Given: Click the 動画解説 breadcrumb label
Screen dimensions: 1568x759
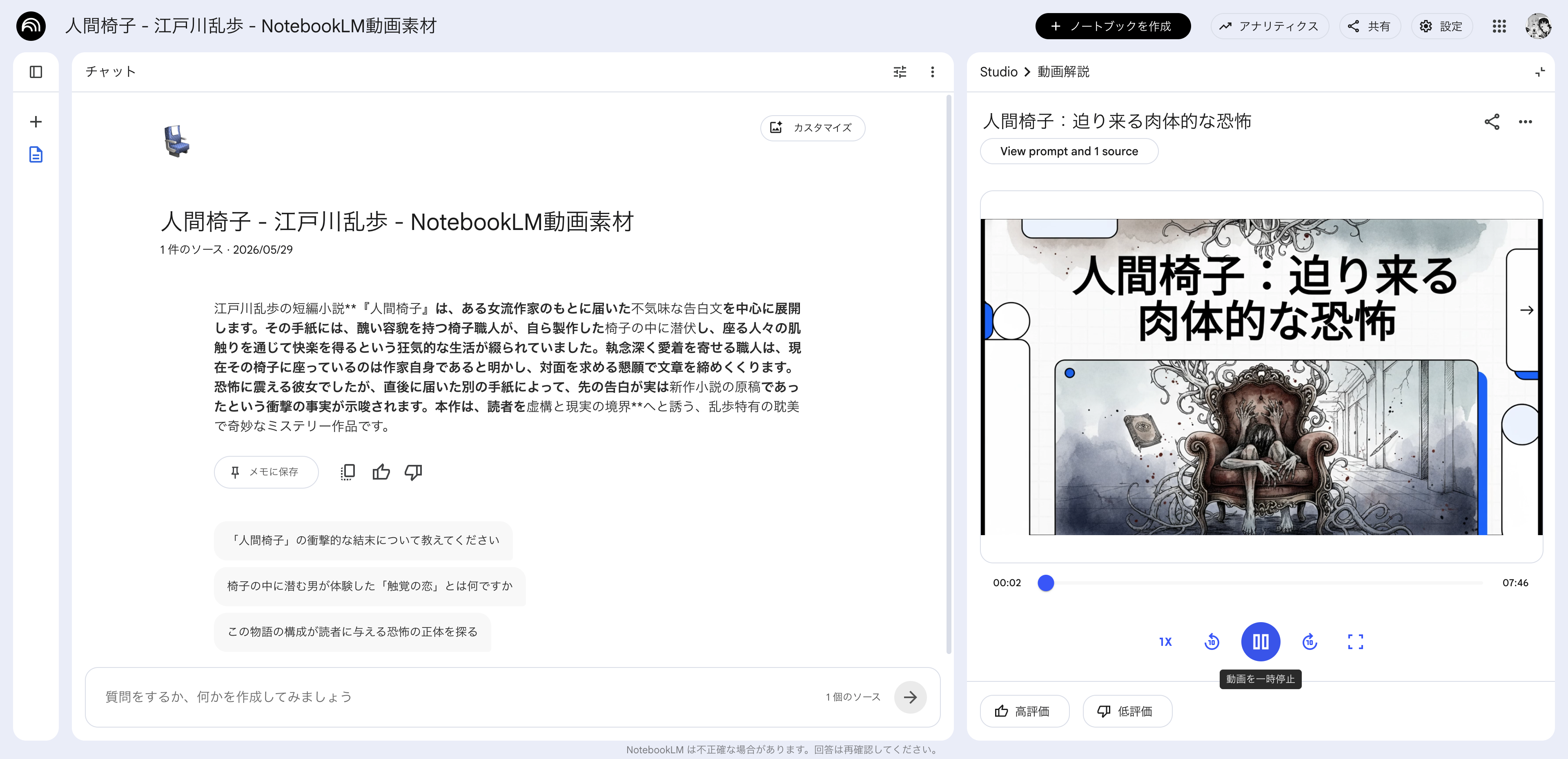Looking at the screenshot, I should pos(1063,72).
